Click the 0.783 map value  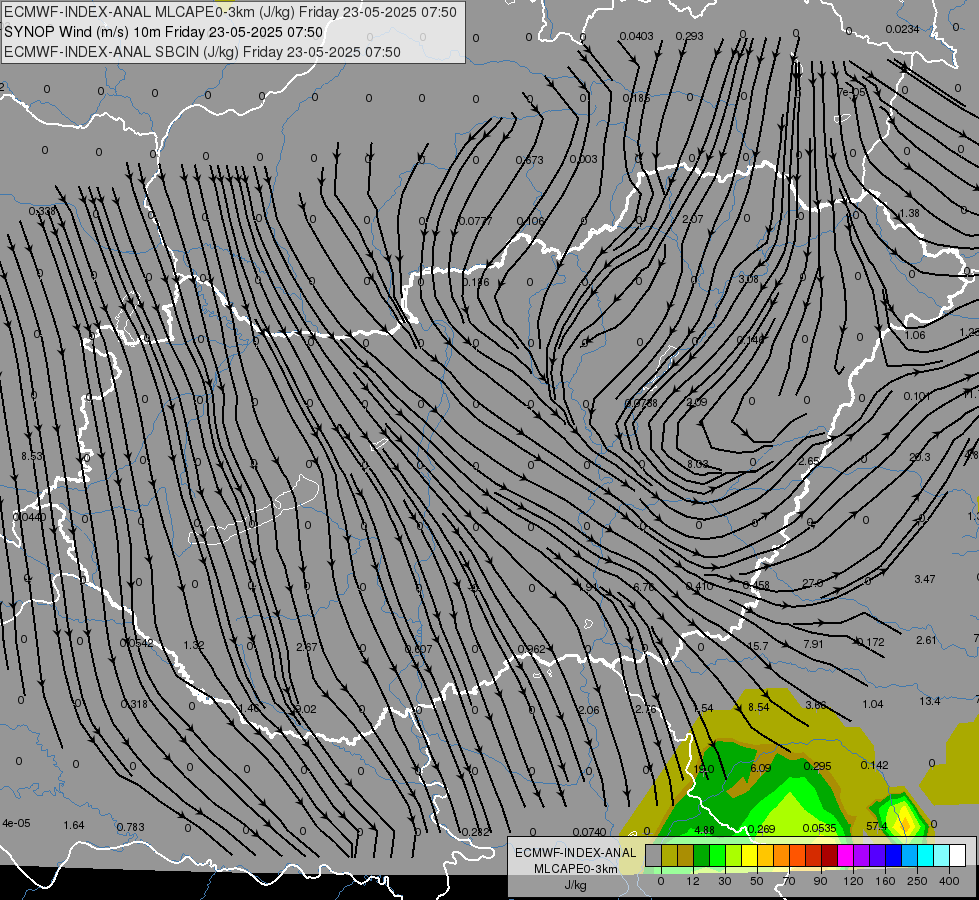click(130, 827)
